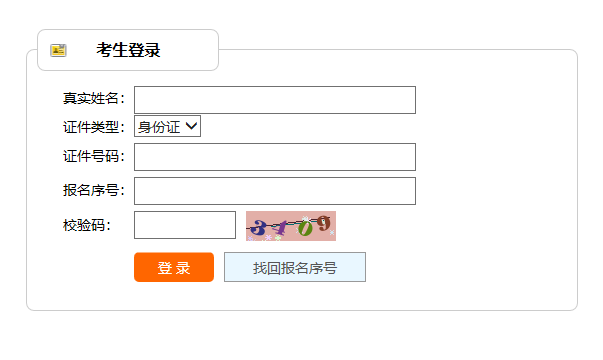Click the brown digit 9 in captcha
The image size is (603, 360).
pyautogui.click(x=324, y=223)
